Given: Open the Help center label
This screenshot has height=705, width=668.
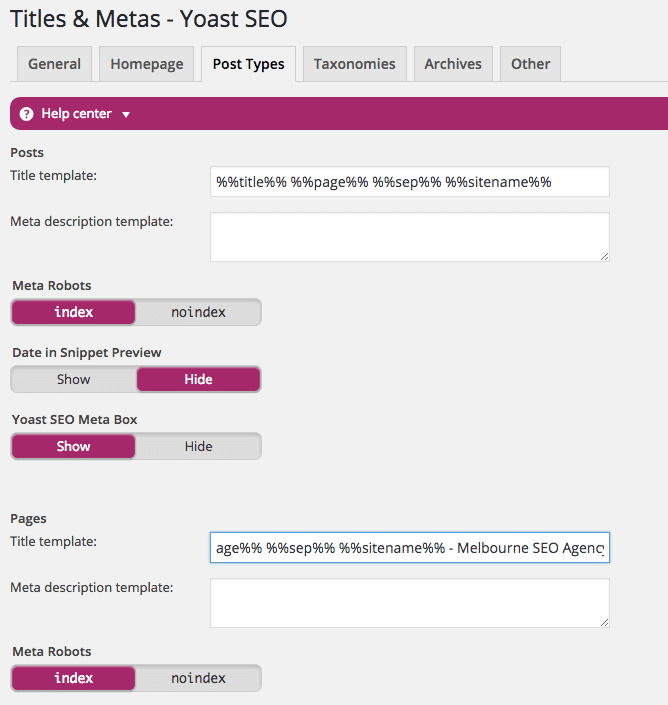Looking at the screenshot, I should pos(76,114).
